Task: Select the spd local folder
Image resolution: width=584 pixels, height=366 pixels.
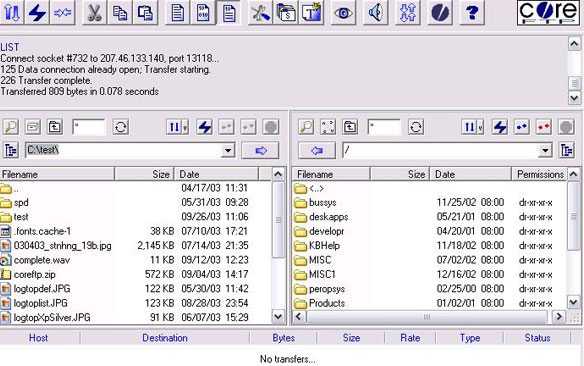Action: (x=21, y=203)
